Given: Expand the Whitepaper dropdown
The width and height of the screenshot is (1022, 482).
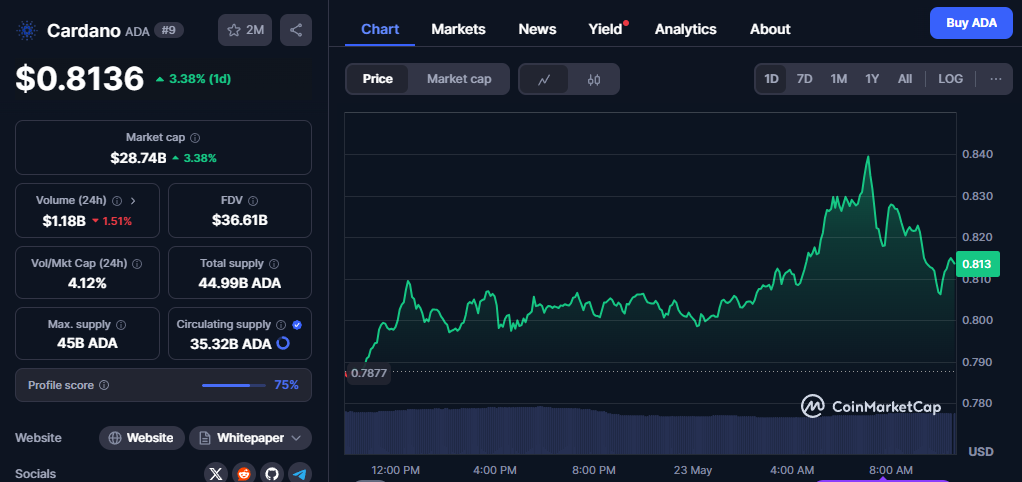Looking at the screenshot, I should [x=250, y=438].
